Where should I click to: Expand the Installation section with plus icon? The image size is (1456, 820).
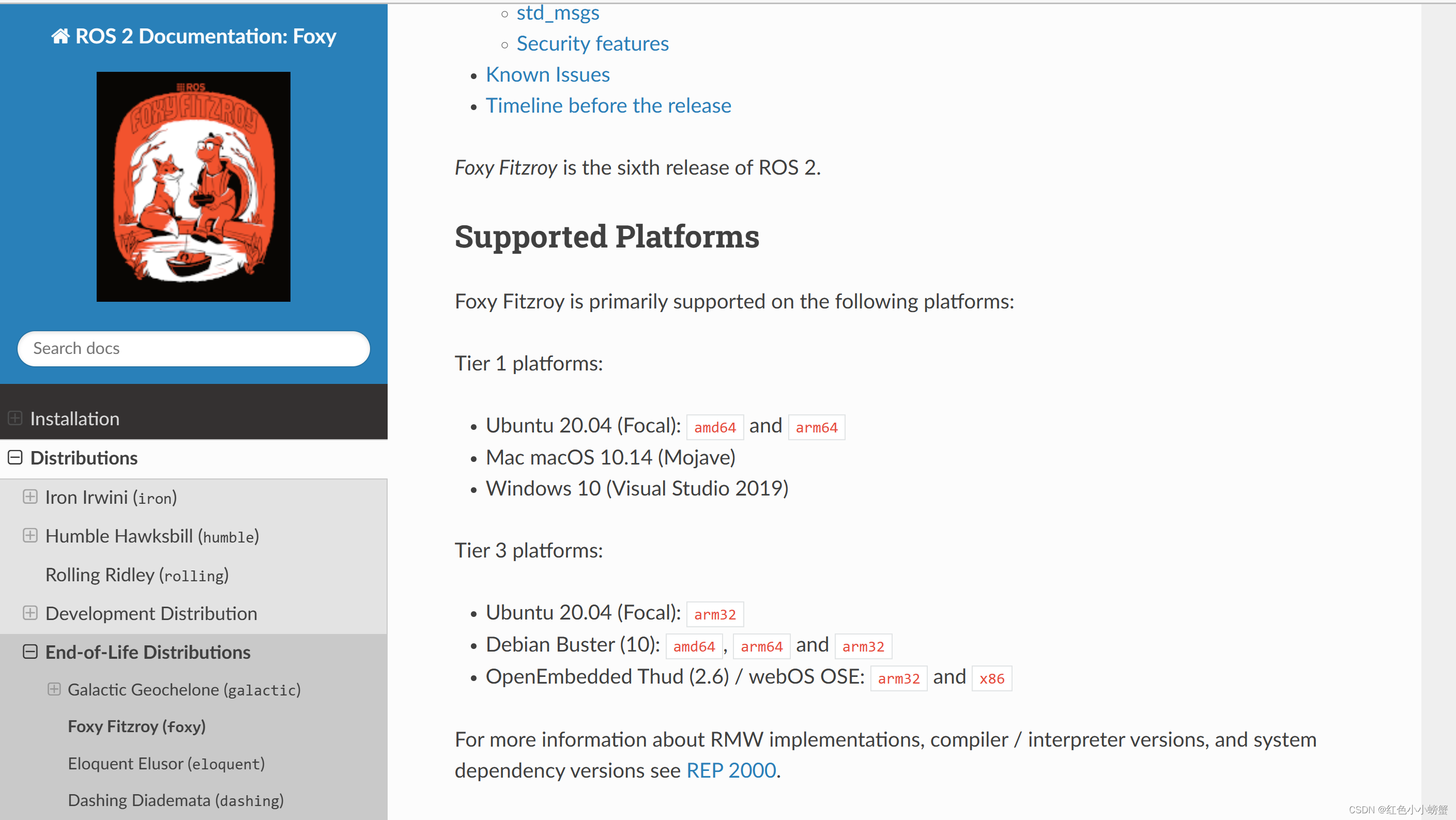point(16,418)
